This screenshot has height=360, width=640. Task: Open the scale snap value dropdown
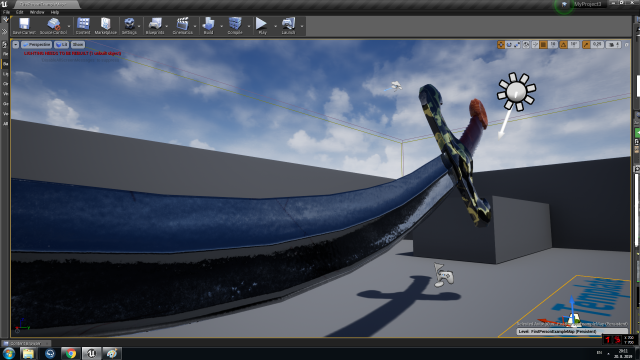(x=597, y=44)
